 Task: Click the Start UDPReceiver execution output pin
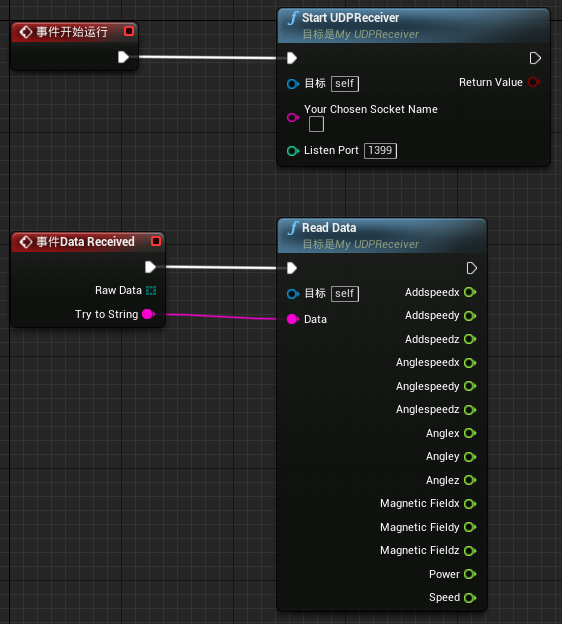point(535,58)
